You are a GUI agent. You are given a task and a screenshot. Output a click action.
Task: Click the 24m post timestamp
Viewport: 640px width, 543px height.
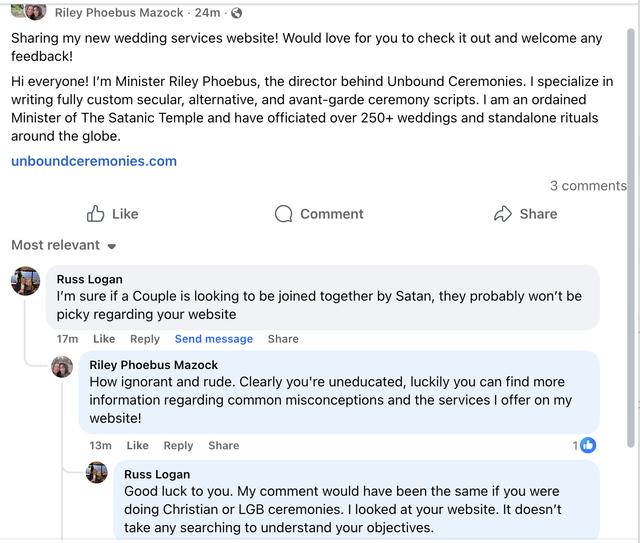coord(207,13)
